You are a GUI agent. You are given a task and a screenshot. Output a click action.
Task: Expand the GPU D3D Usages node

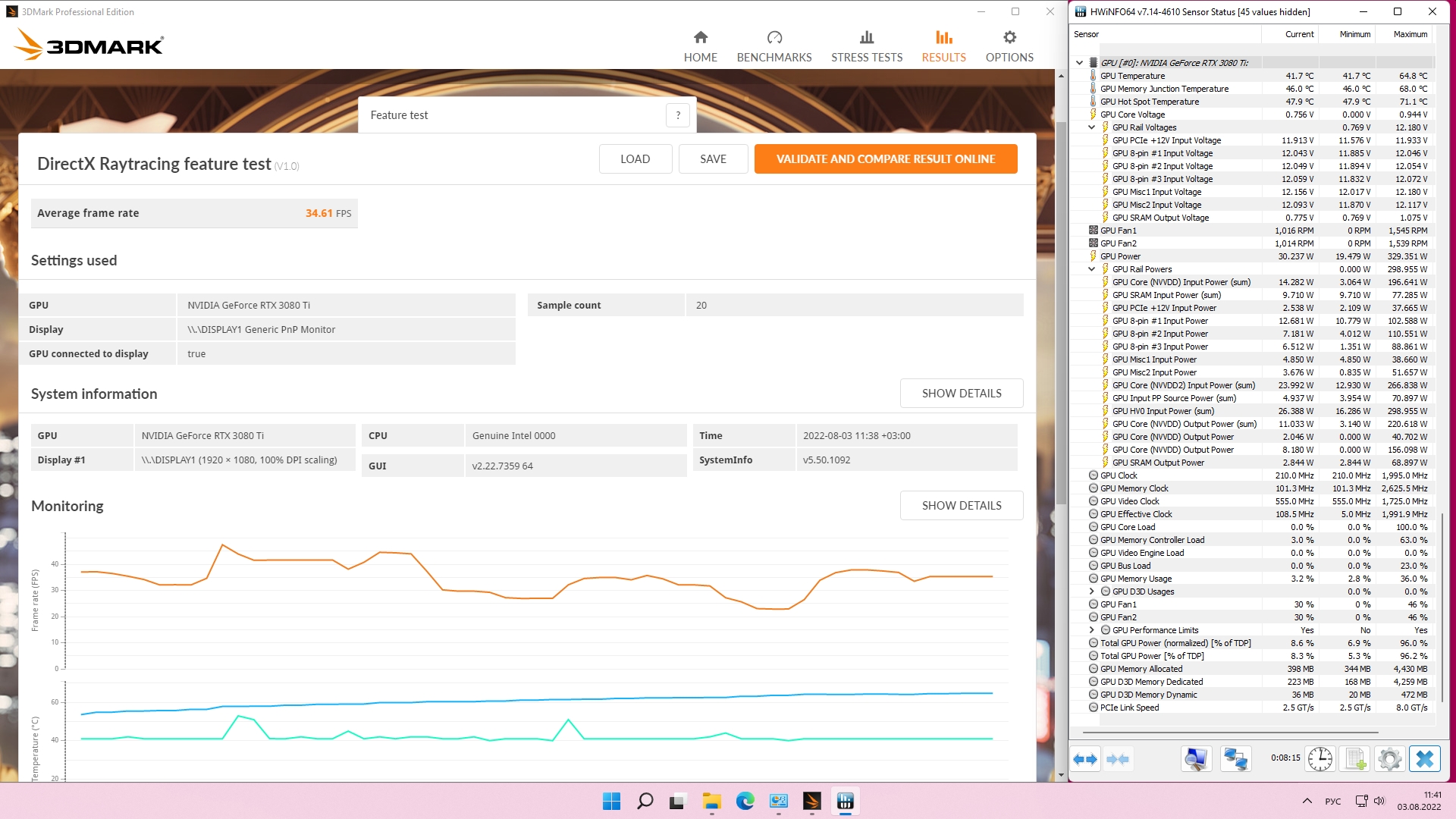1091,591
